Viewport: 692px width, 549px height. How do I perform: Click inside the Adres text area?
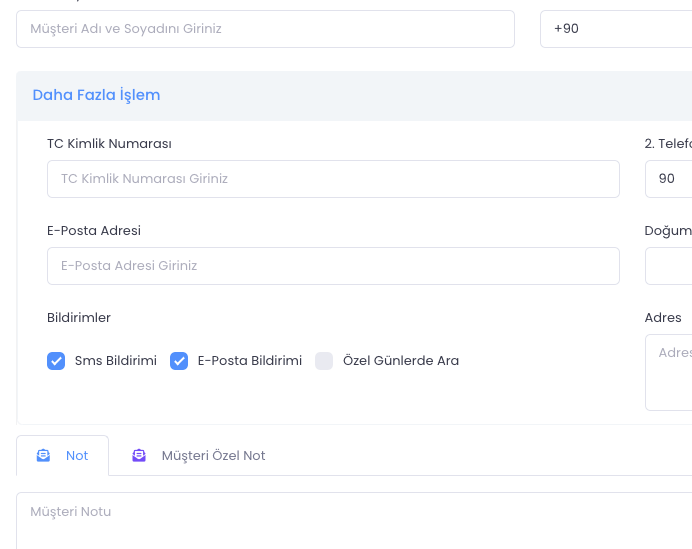670,372
